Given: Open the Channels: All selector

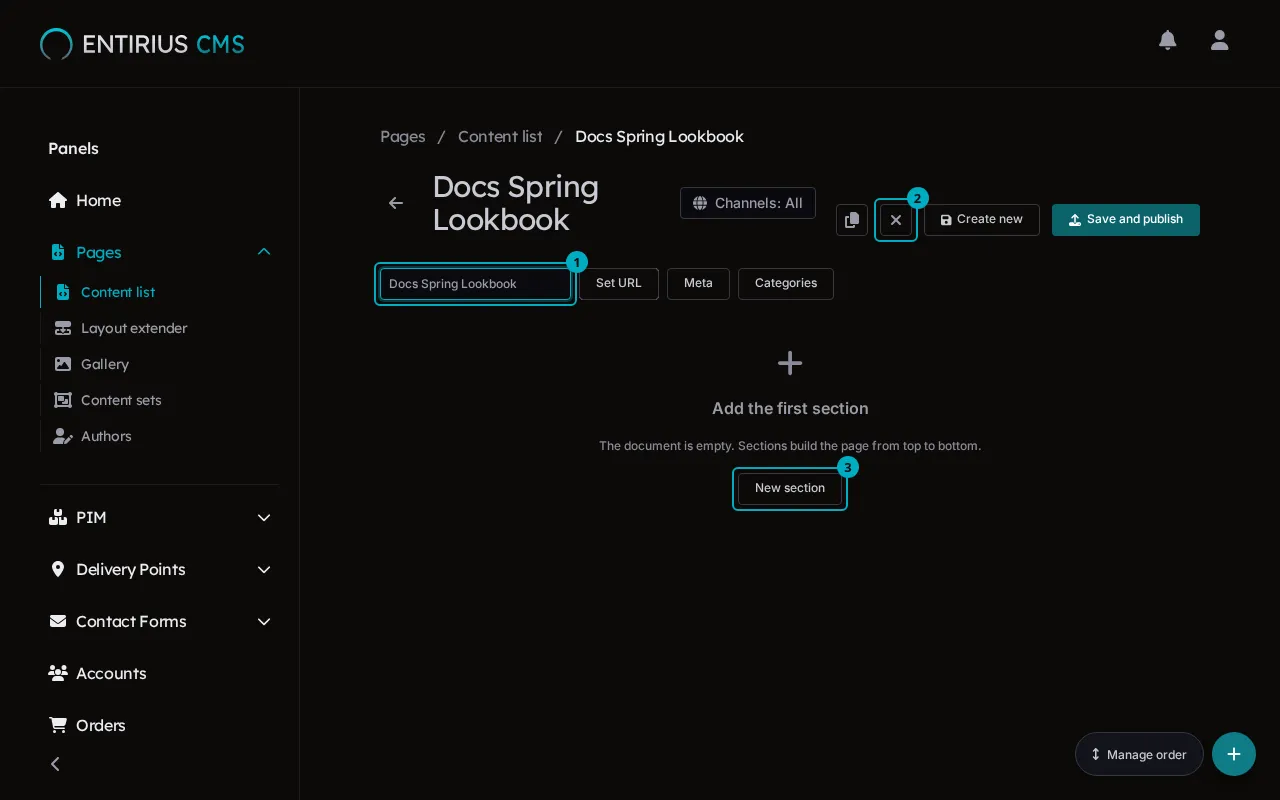Looking at the screenshot, I should (748, 203).
